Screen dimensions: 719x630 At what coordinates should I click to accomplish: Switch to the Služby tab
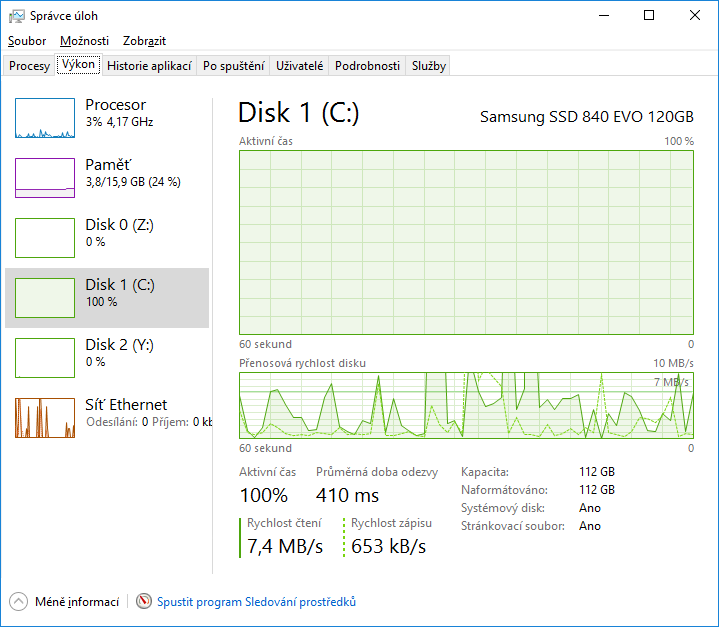point(428,66)
